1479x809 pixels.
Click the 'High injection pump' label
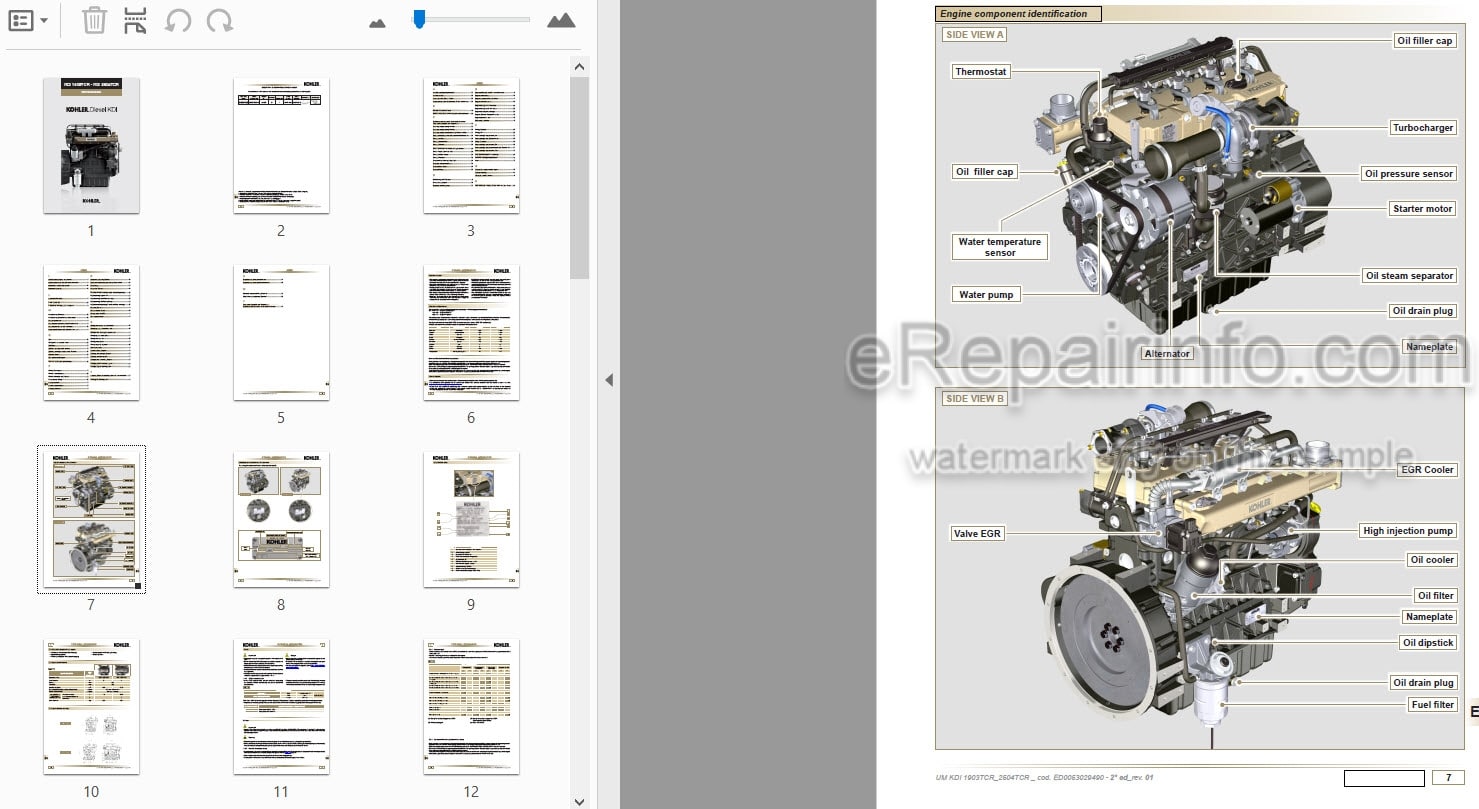tap(1407, 531)
